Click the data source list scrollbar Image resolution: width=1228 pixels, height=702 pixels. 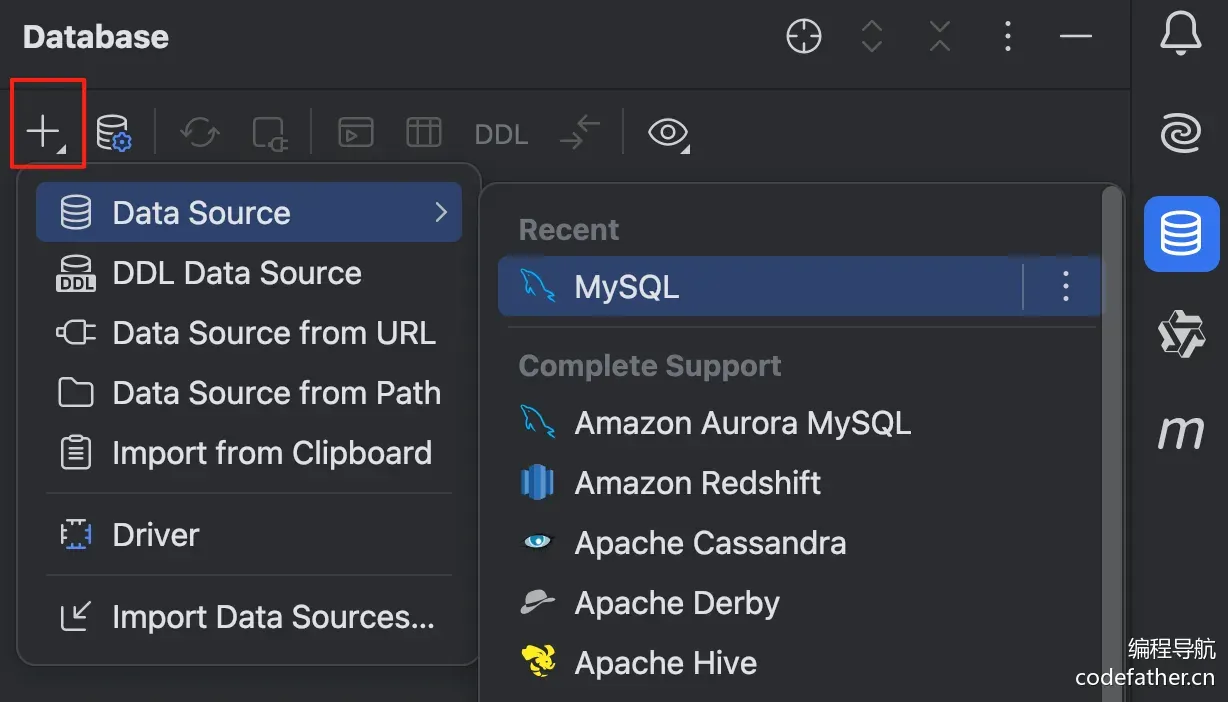(x=1110, y=445)
